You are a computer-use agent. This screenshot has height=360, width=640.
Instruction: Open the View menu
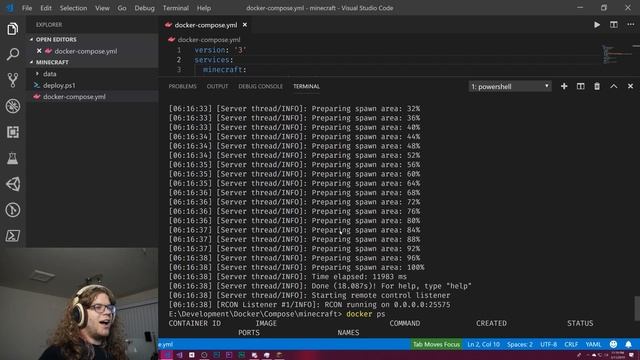[x=102, y=8]
